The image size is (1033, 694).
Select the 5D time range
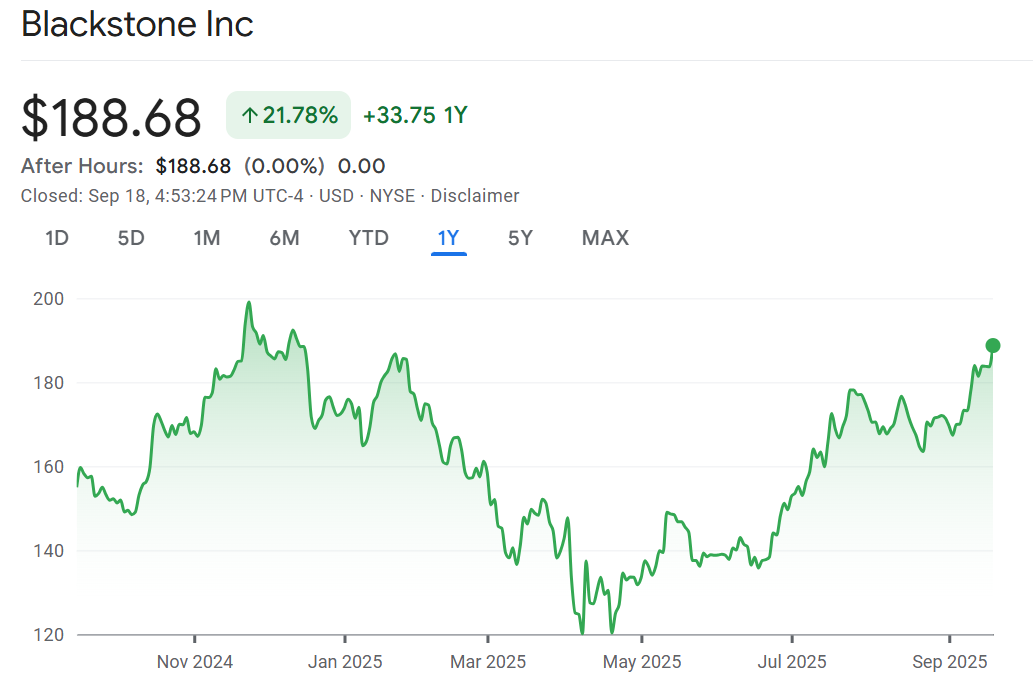coord(131,238)
